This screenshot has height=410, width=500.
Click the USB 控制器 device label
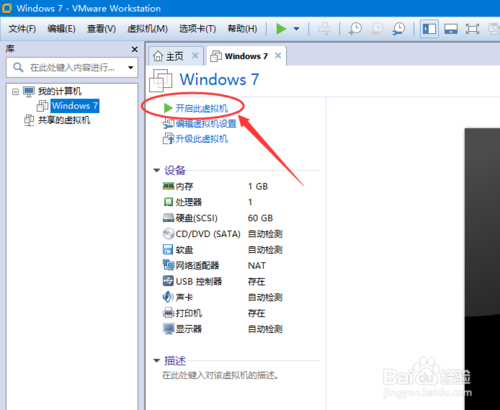[x=199, y=281]
